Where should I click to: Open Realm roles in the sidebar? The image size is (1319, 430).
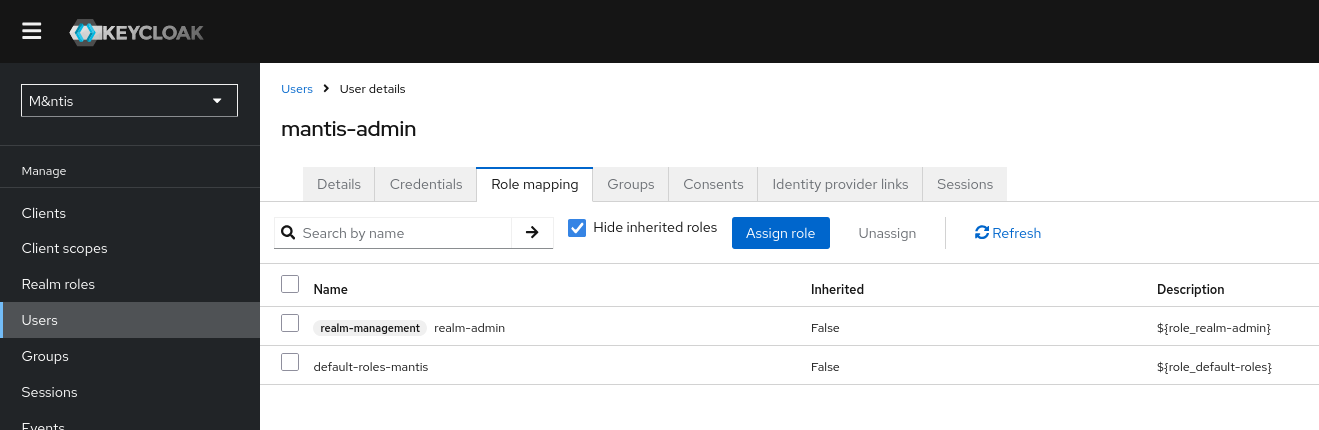tap(130, 284)
